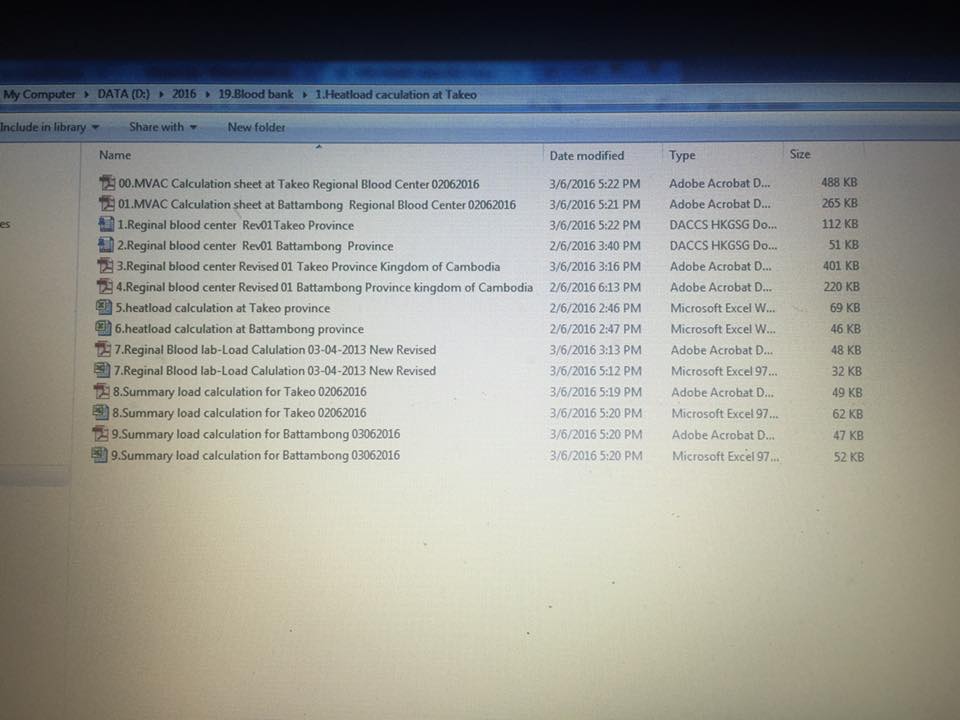Click the '52 KB' size cell
The height and width of the screenshot is (720, 960).
tap(849, 457)
